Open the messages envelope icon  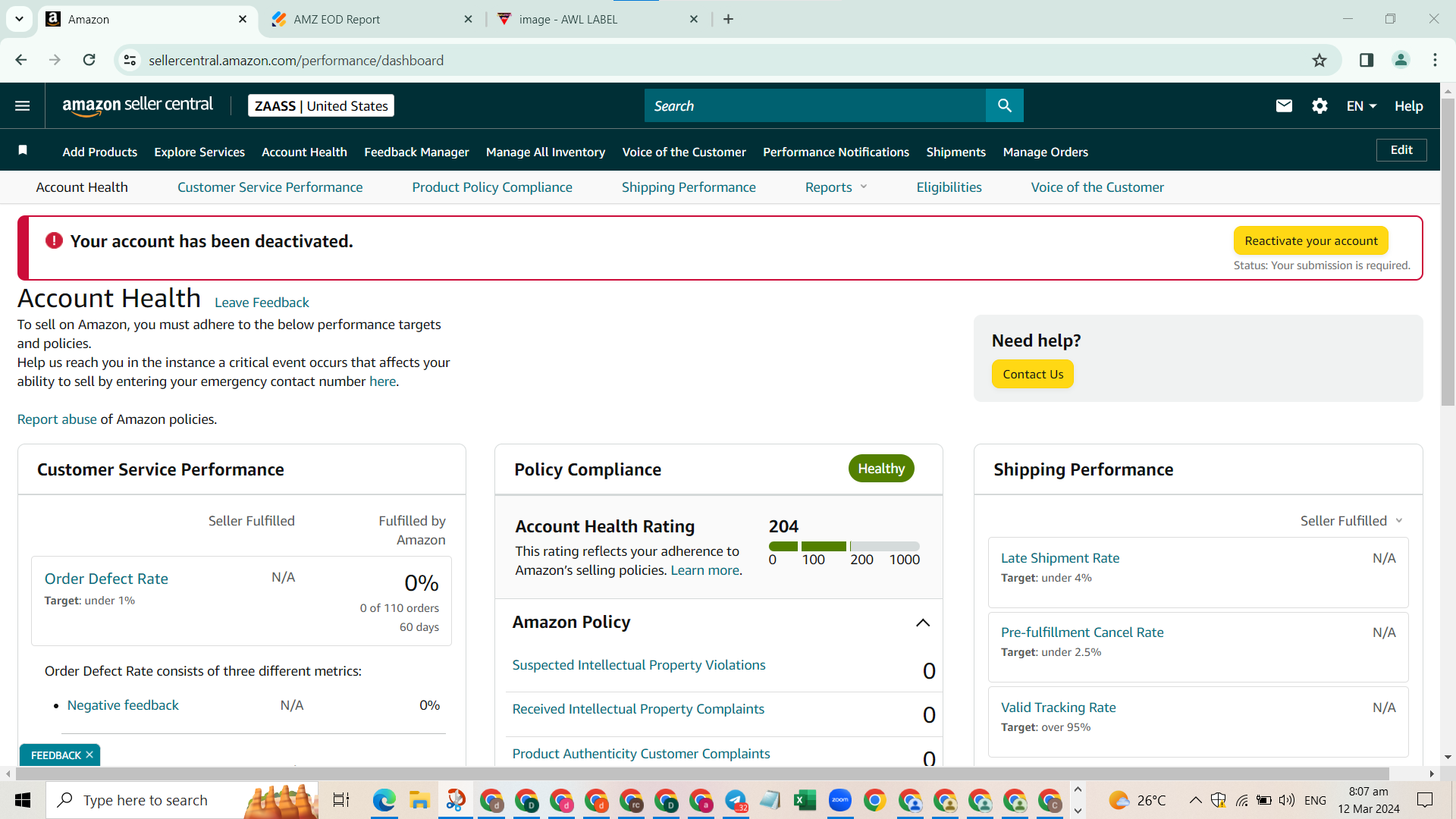[1284, 106]
